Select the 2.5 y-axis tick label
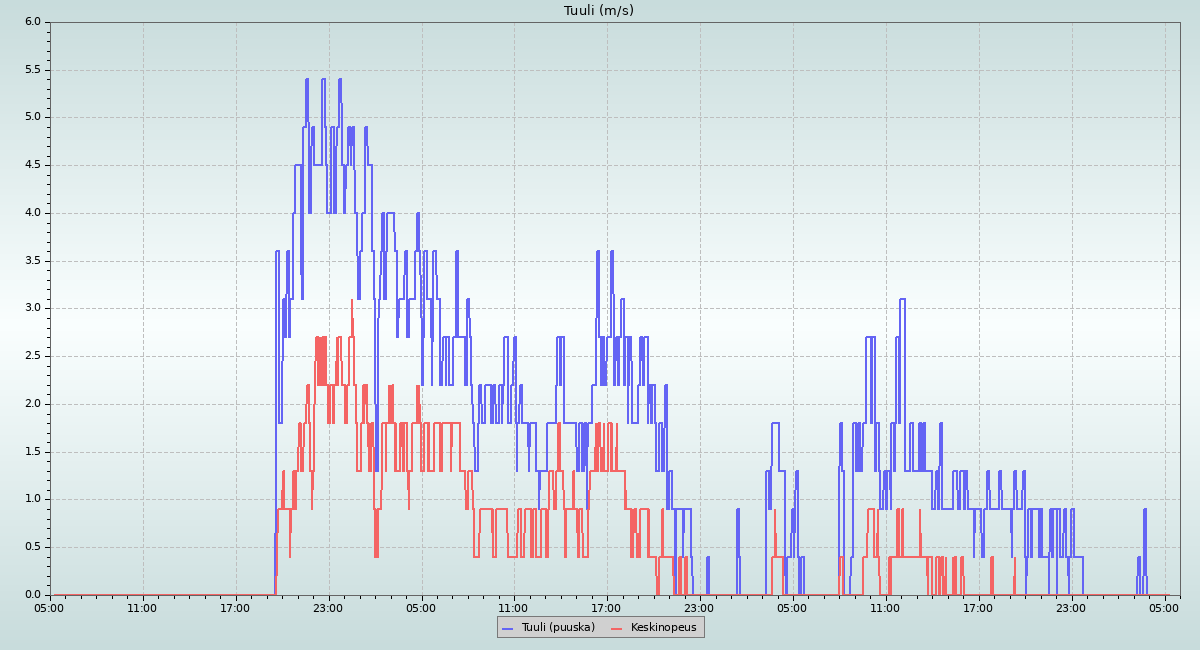 [x=32, y=356]
